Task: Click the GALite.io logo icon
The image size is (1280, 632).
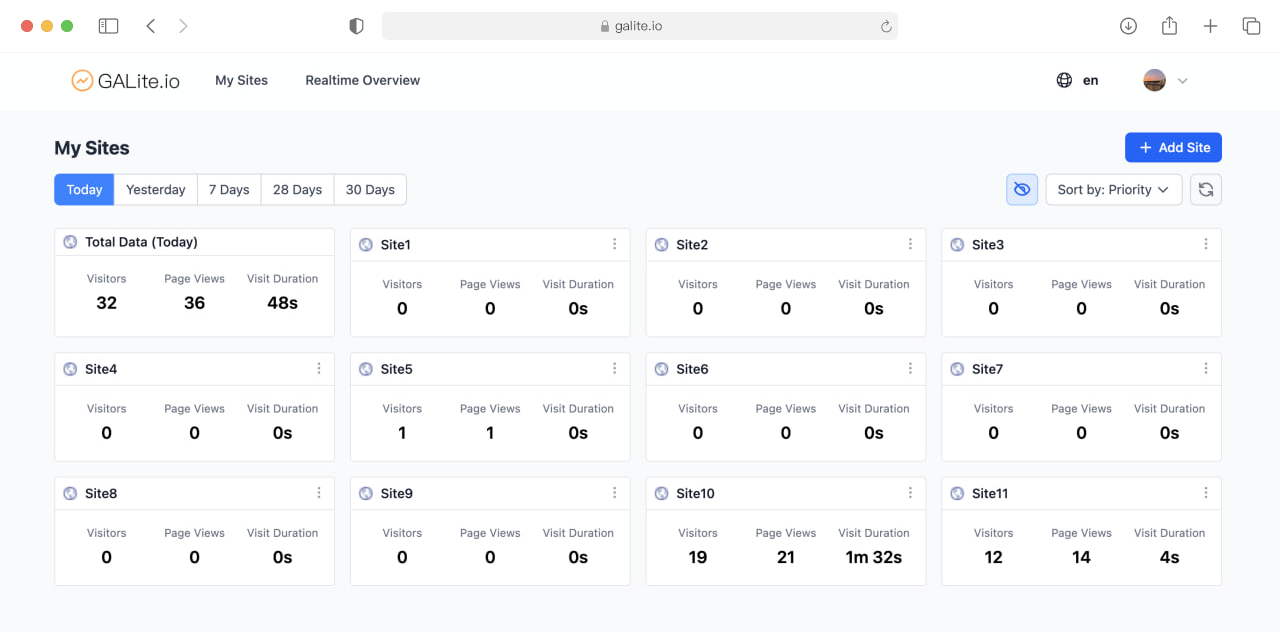Action: [82, 81]
